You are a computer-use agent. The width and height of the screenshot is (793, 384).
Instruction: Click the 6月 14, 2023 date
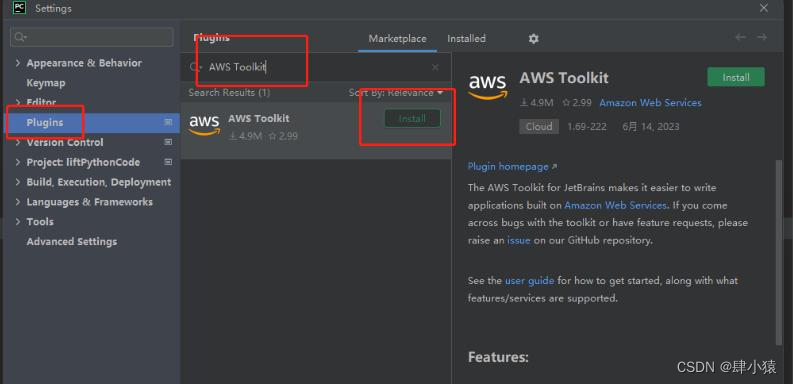(x=651, y=126)
